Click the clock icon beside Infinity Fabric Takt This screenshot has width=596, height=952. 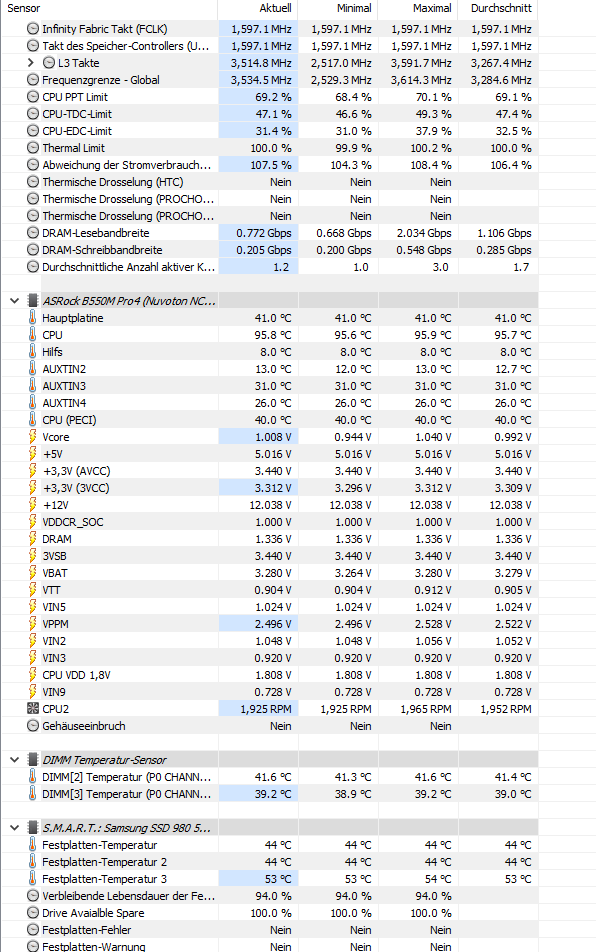click(33, 29)
